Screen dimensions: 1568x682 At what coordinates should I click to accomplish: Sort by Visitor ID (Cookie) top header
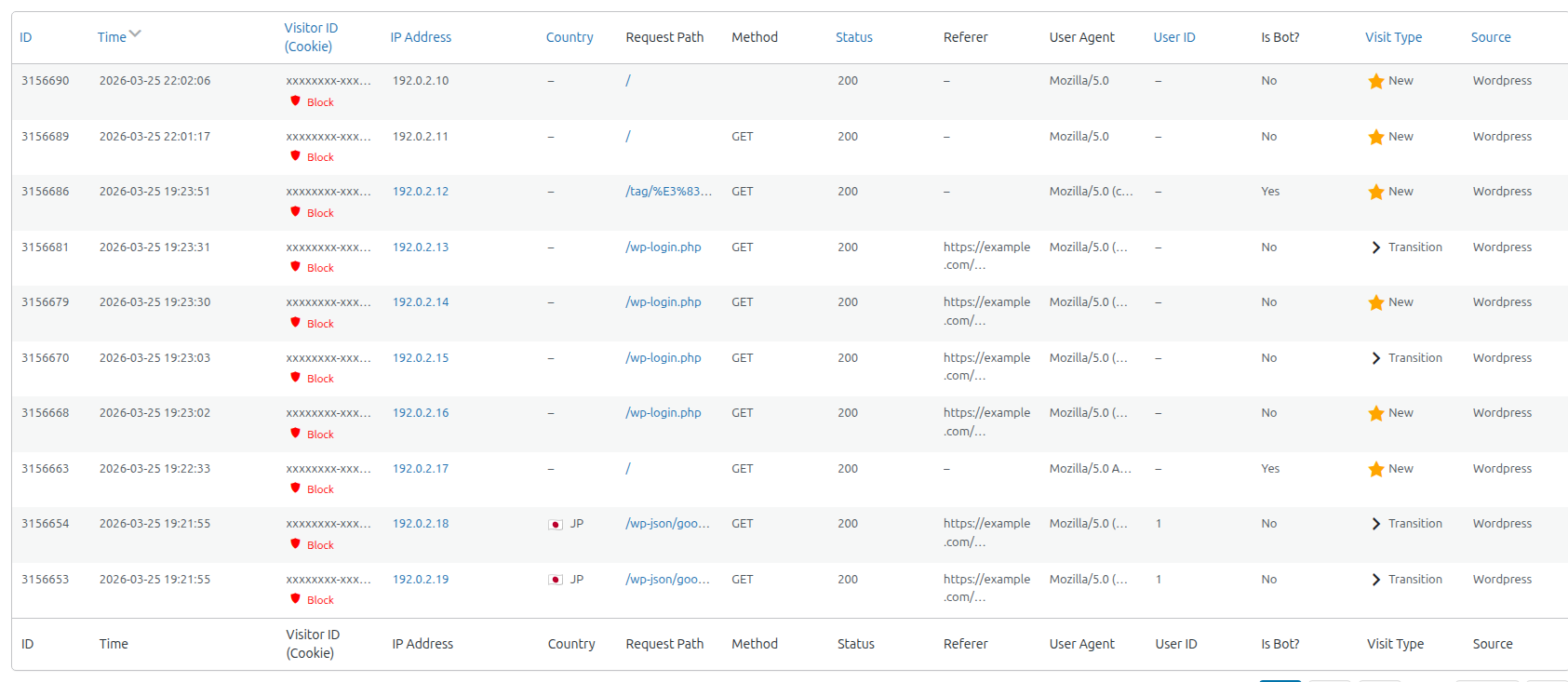311,37
